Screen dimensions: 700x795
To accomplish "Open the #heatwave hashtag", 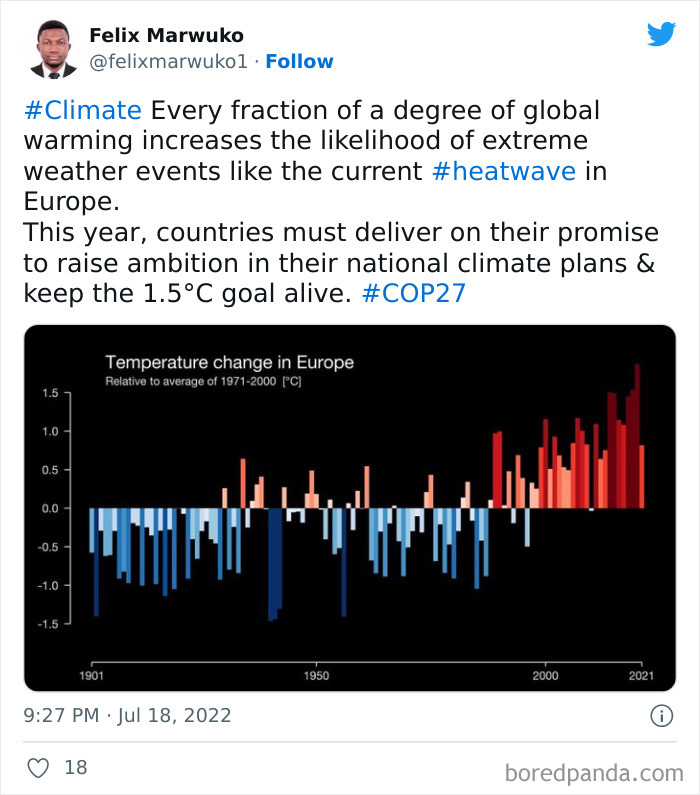I will click(504, 170).
